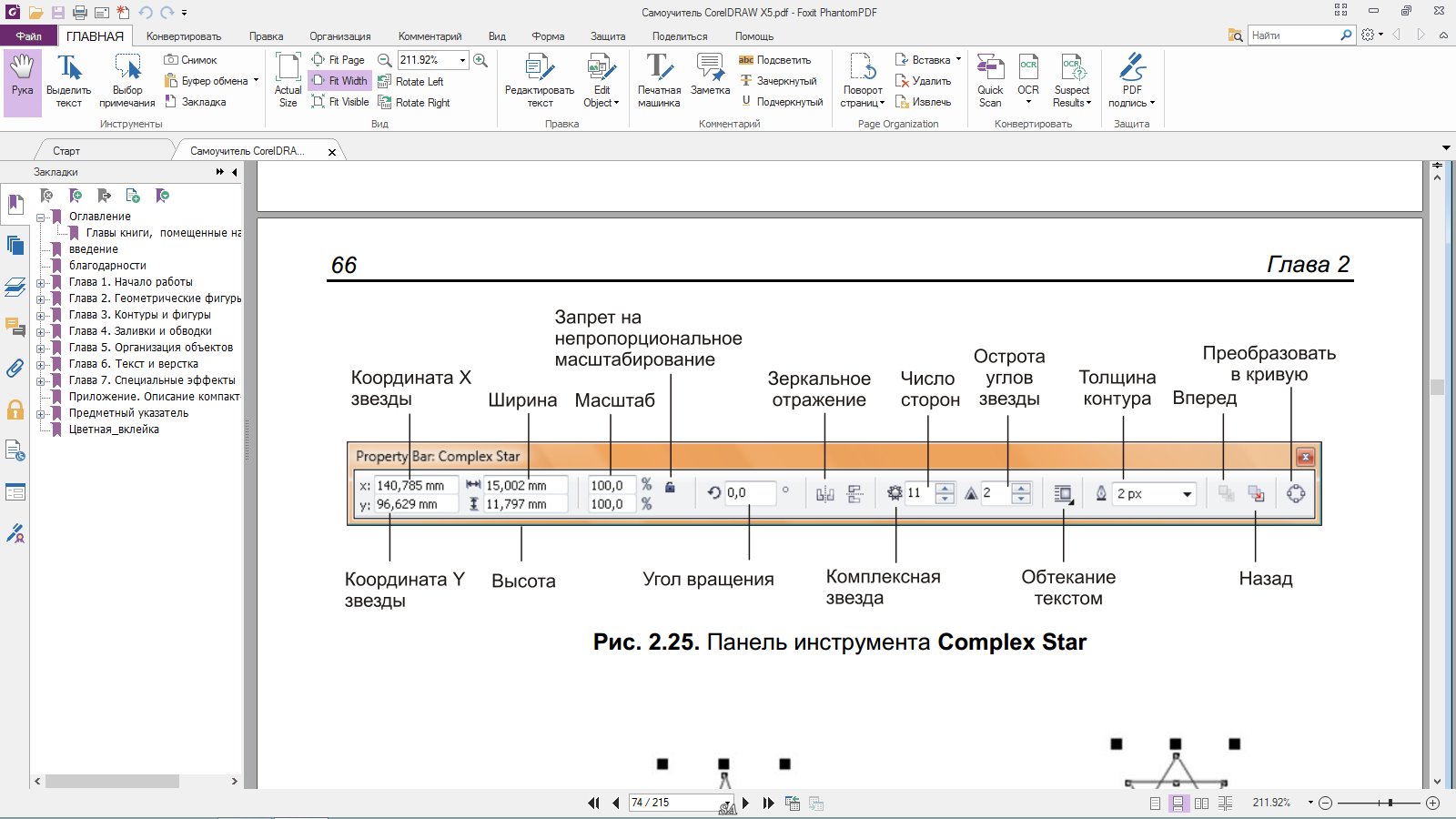Add a Закладка from the ribbon
The height and width of the screenshot is (819, 1456).
pyautogui.click(x=196, y=102)
